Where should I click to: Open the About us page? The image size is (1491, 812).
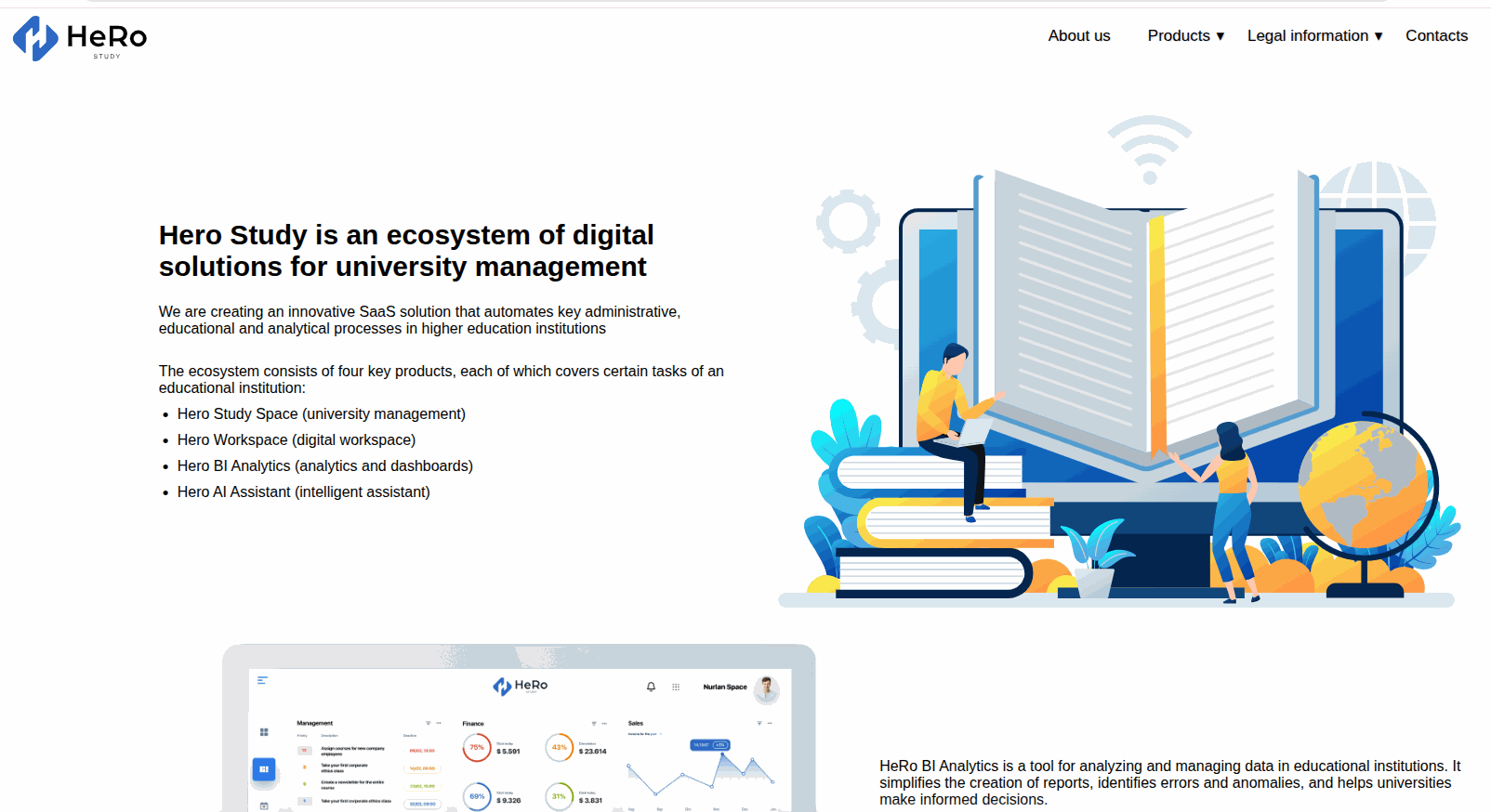coord(1079,35)
